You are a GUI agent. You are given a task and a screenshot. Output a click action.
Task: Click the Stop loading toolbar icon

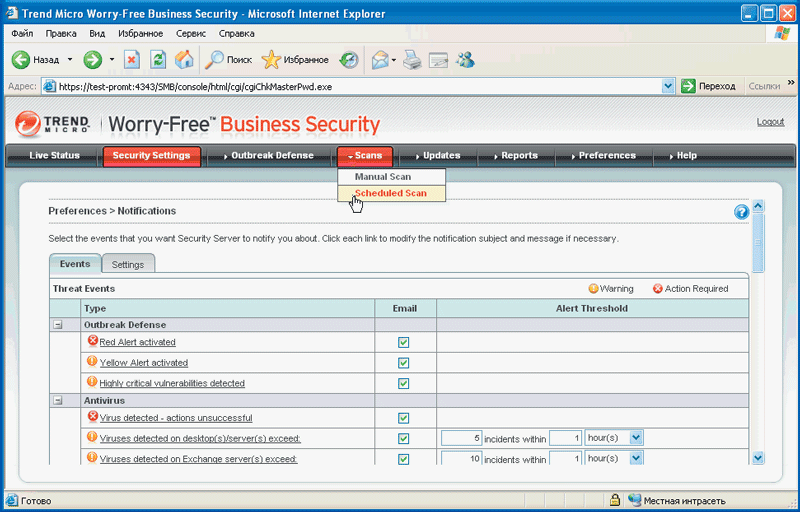131,59
